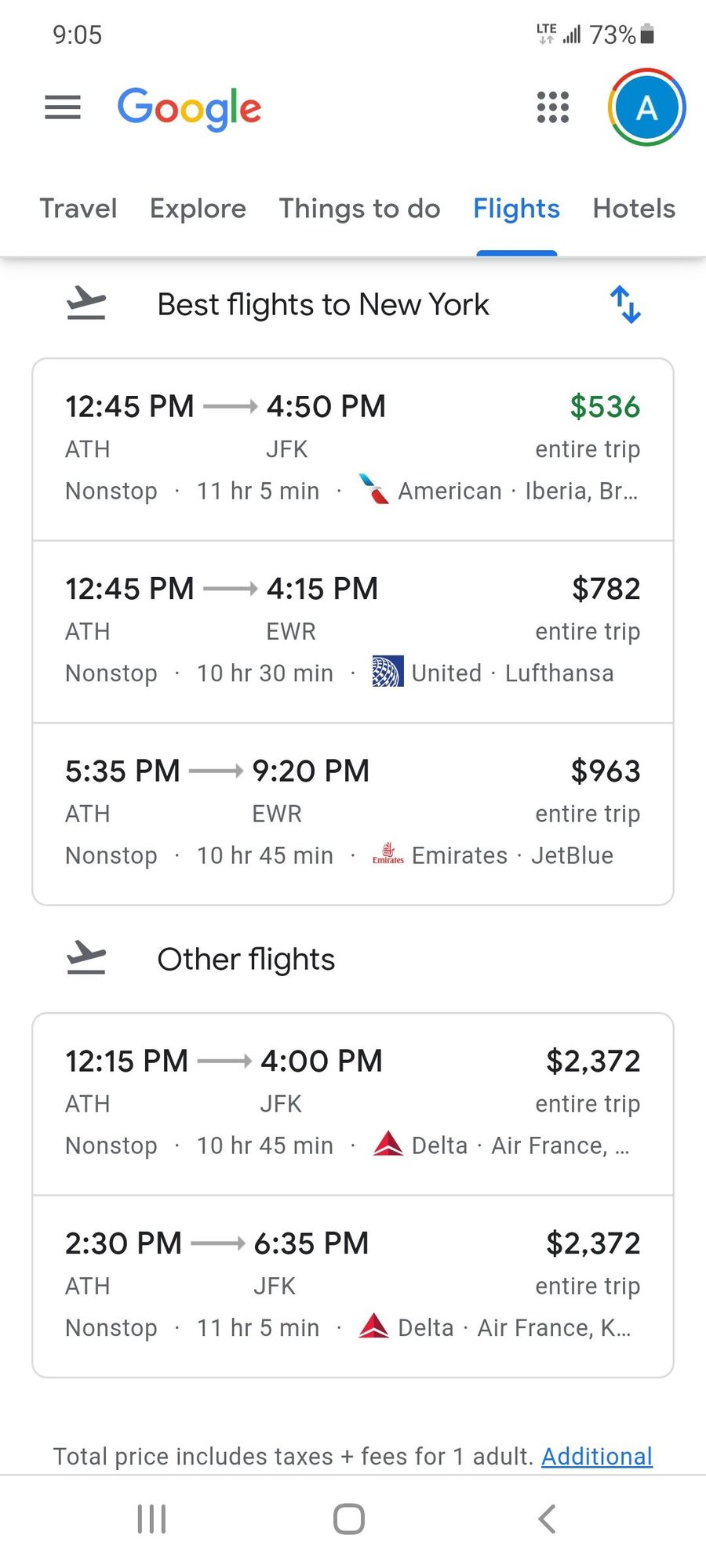
Task: Select the 12:15 PM Delta flight
Action: [x=353, y=1104]
